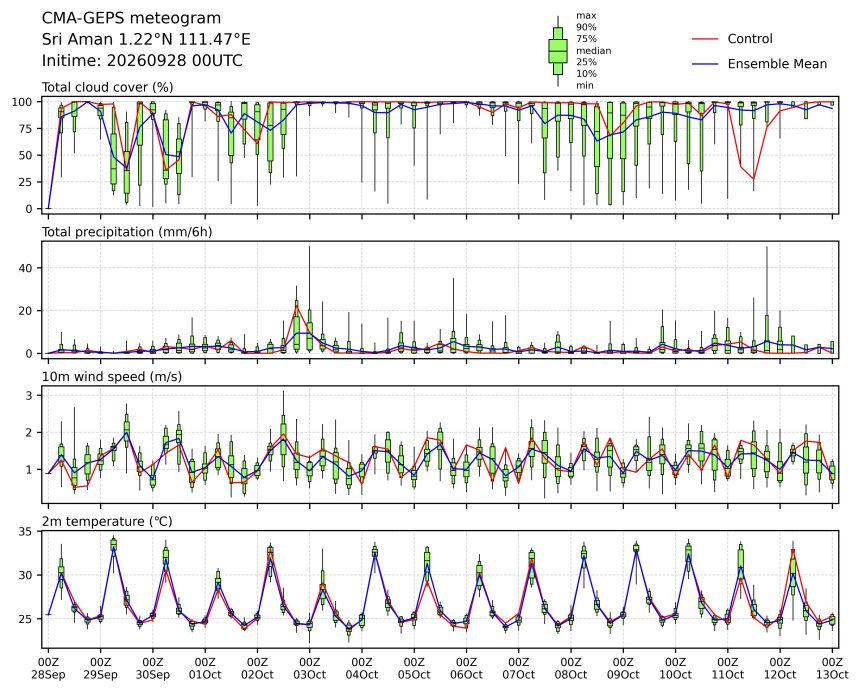Click the blue Ensemble Mean legend line
Image resolution: width=860 pixels, height=692 pixels.
[705, 64]
